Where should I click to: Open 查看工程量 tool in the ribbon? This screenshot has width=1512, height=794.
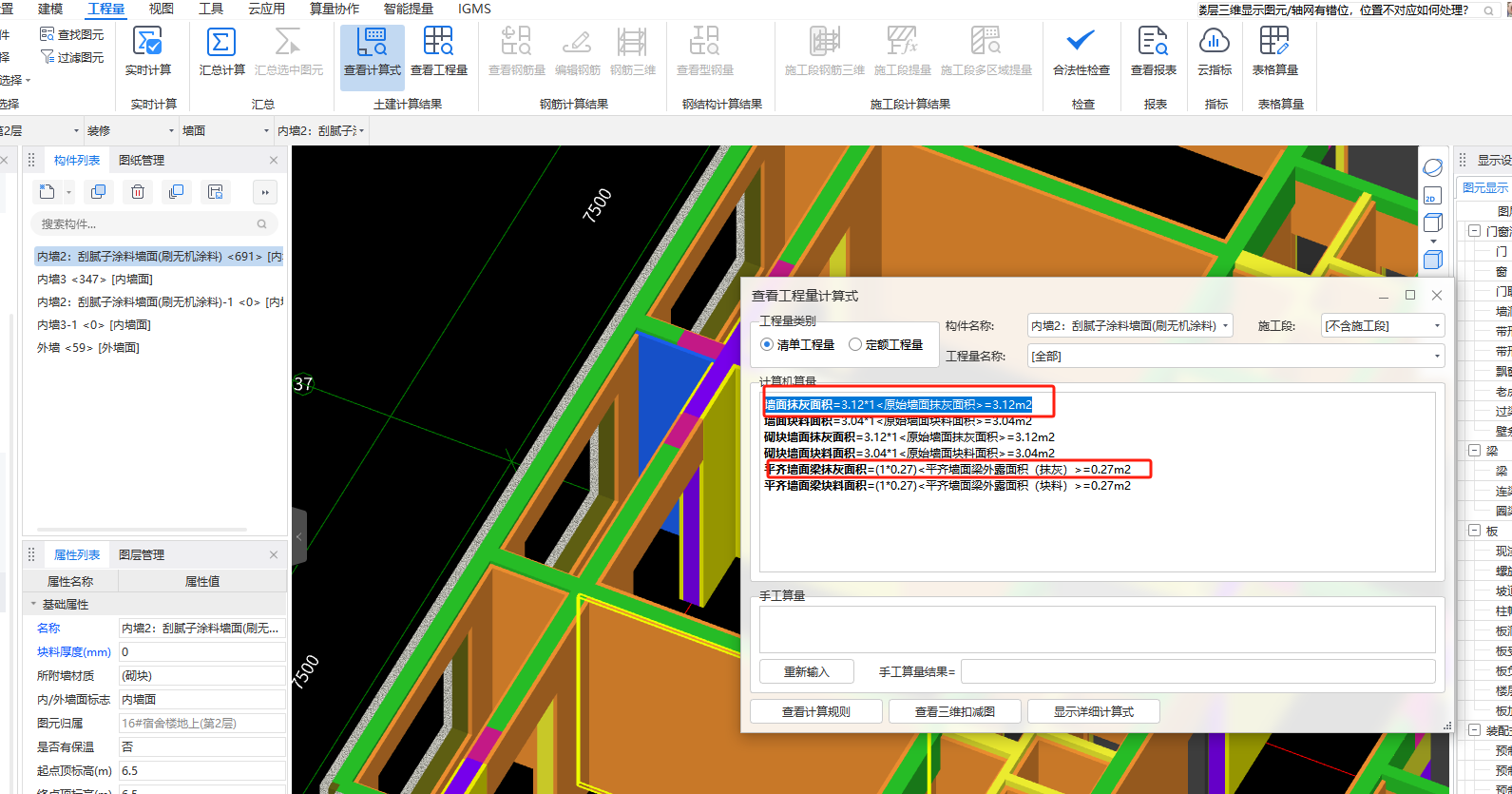coord(438,51)
